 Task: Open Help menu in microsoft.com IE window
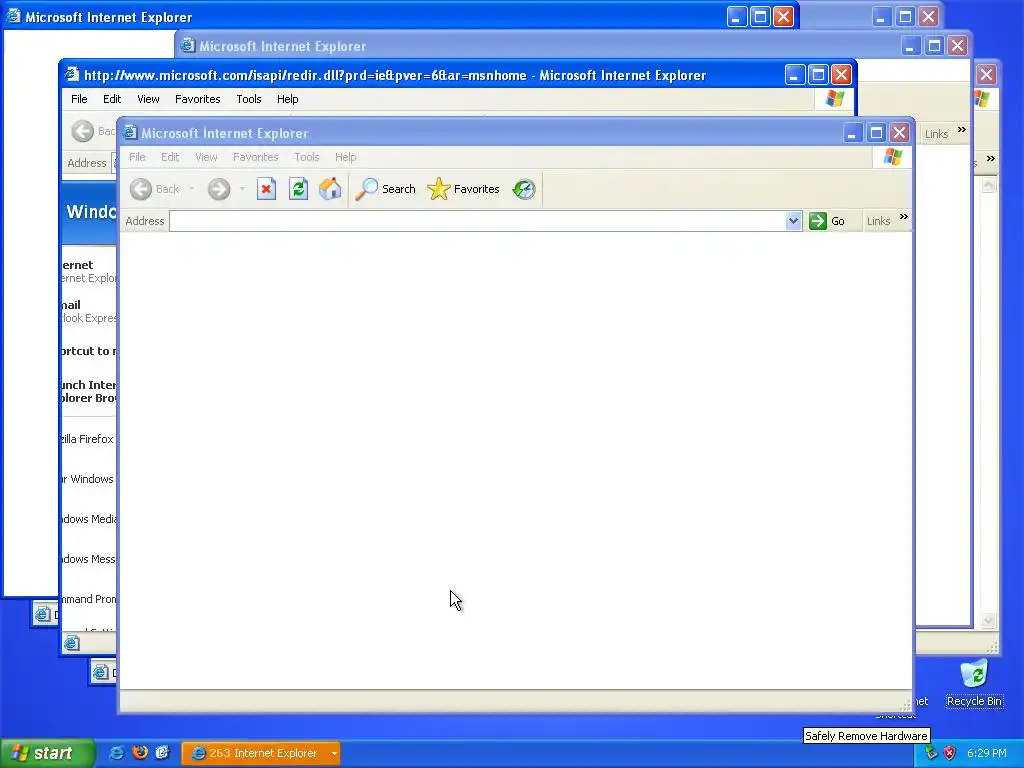(x=287, y=99)
